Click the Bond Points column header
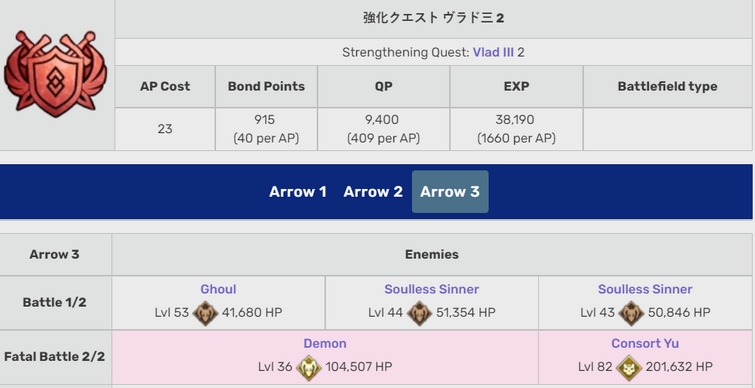755x388 pixels. [266, 87]
